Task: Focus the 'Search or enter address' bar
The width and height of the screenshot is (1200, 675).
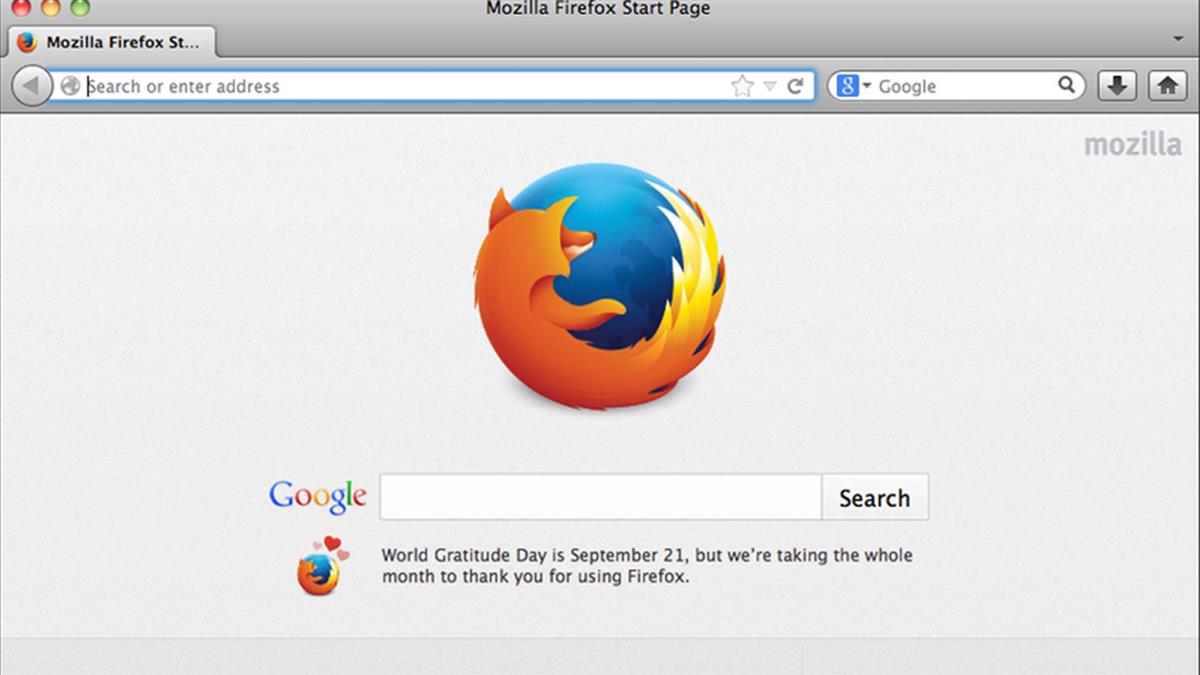Action: point(400,86)
